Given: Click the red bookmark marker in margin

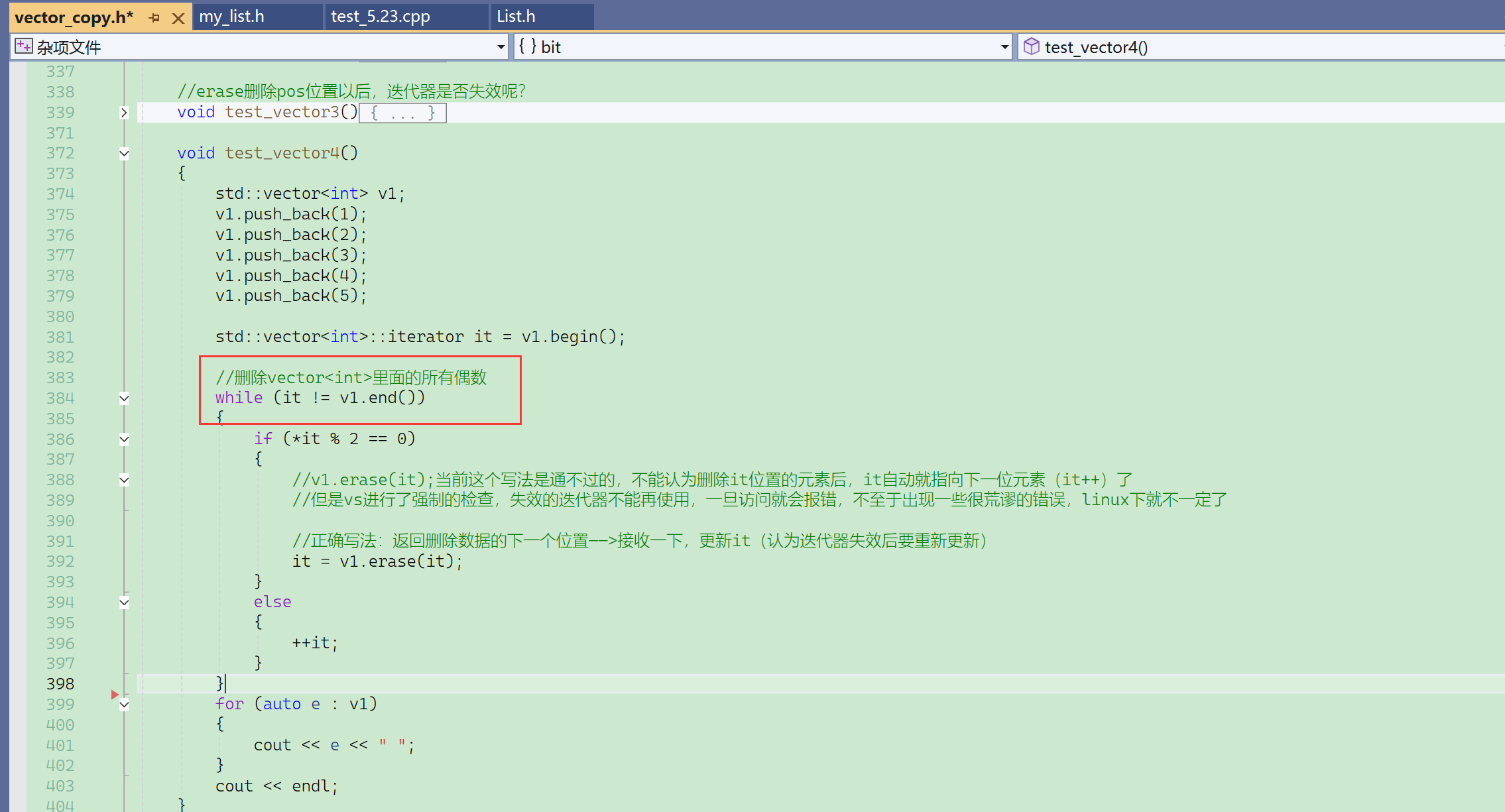Looking at the screenshot, I should tap(115, 694).
